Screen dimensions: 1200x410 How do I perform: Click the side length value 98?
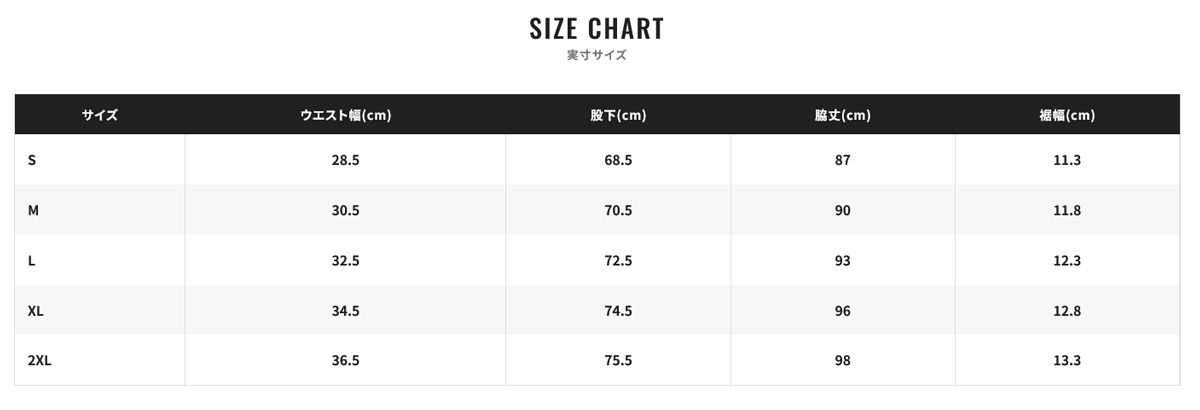(843, 360)
